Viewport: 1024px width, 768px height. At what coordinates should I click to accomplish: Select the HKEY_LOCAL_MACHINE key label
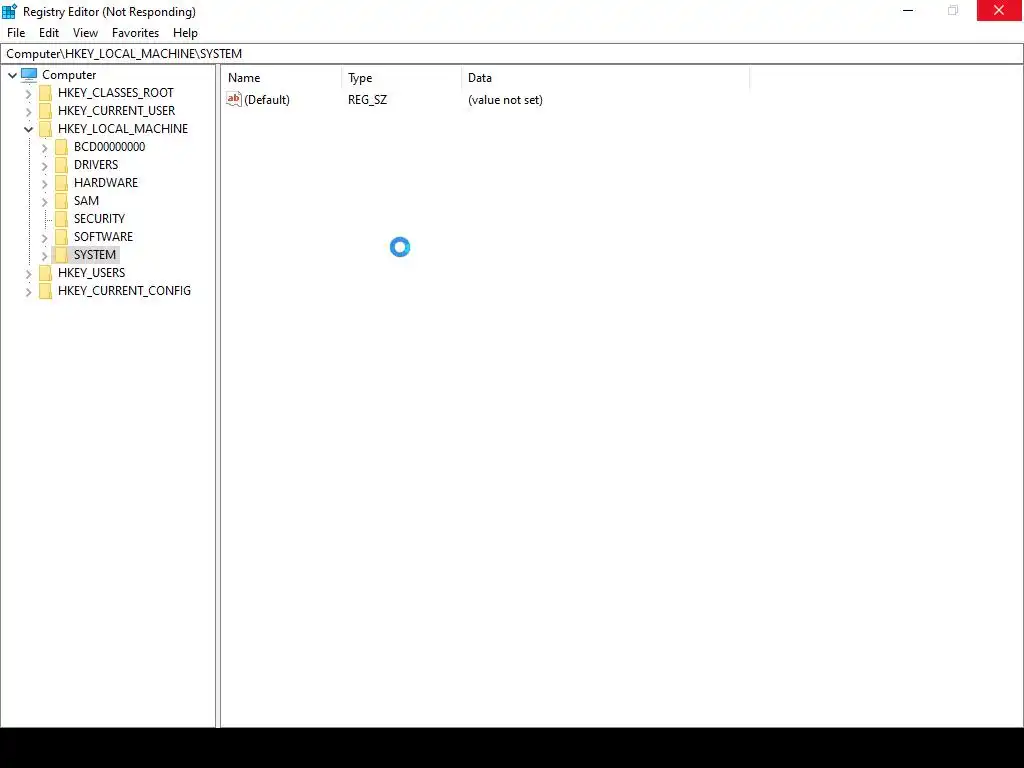pyautogui.click(x=123, y=129)
